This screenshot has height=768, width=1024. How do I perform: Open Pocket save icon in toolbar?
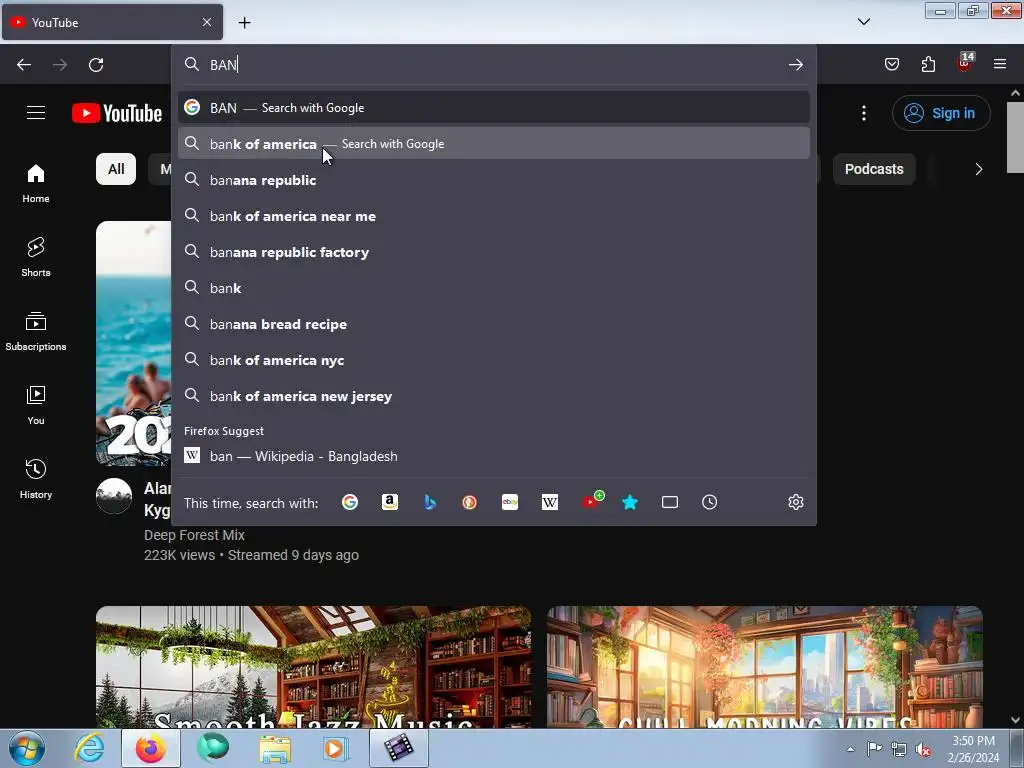coord(891,64)
